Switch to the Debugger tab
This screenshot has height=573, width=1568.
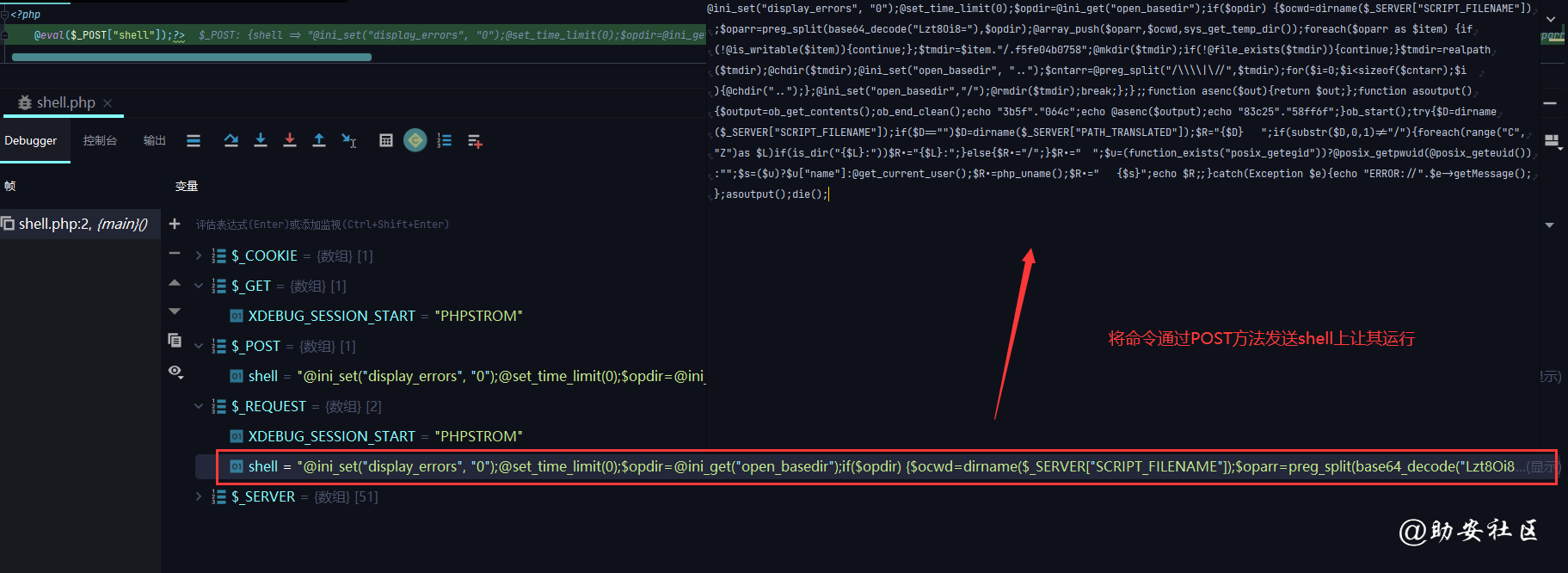pyautogui.click(x=31, y=140)
